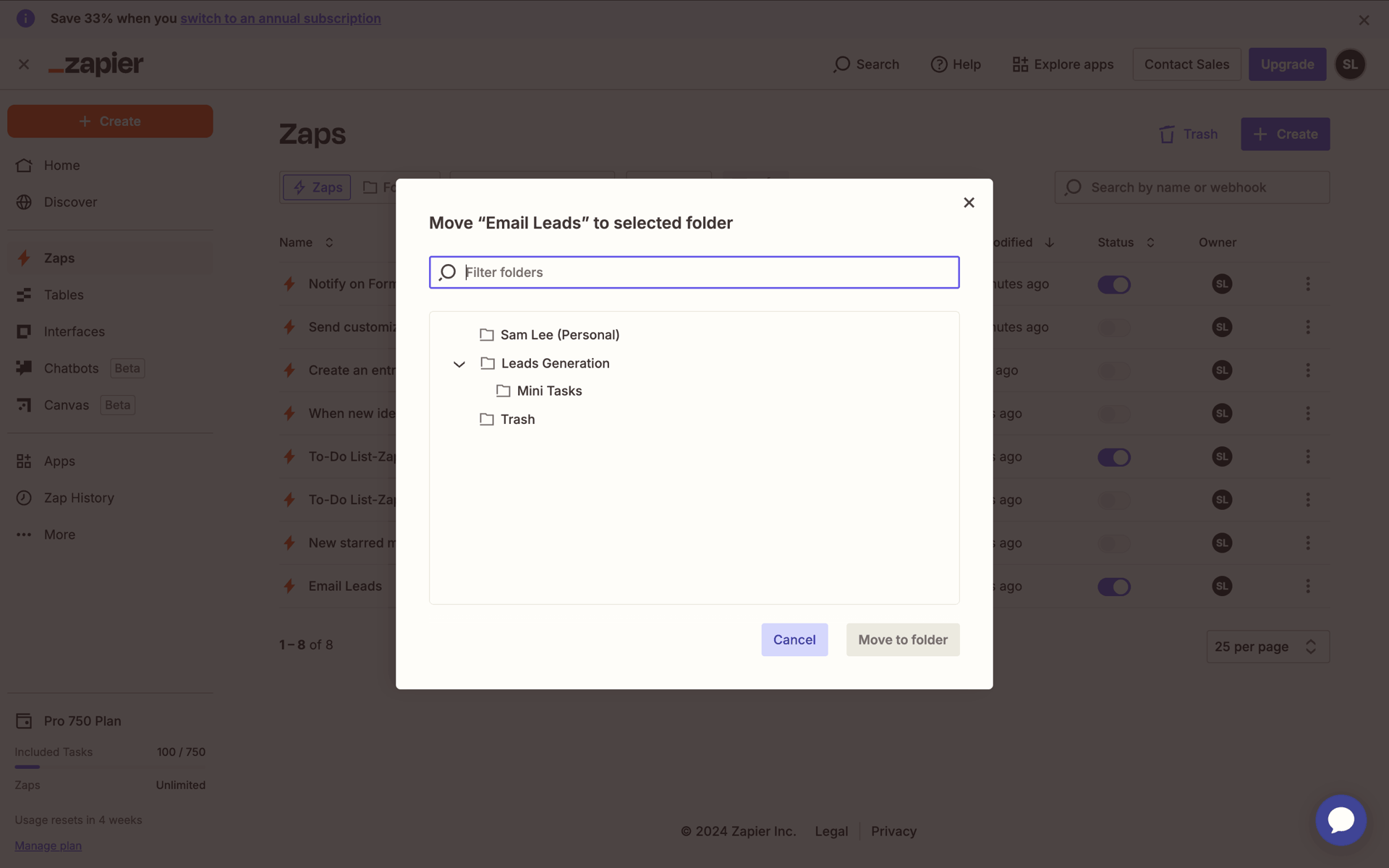Select the Trash folder in dialog

coord(508,420)
